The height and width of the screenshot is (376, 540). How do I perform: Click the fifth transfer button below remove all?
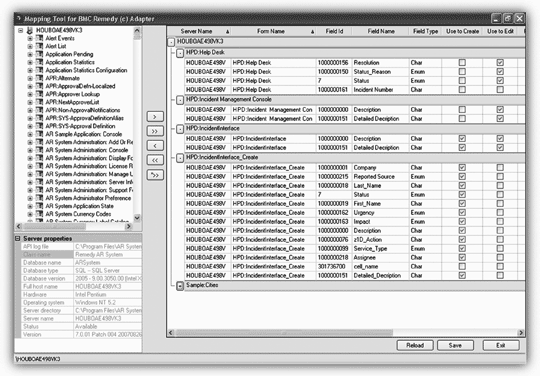click(x=155, y=175)
